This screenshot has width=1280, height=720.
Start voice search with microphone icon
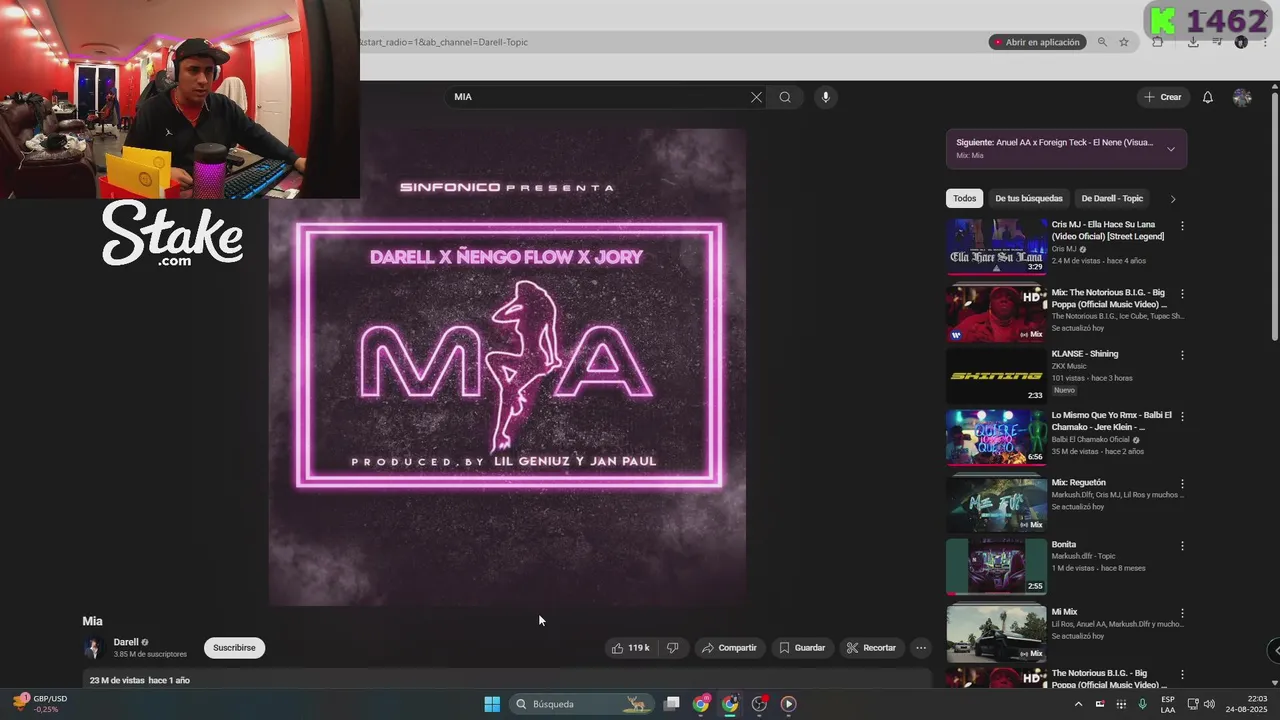pyautogui.click(x=825, y=97)
